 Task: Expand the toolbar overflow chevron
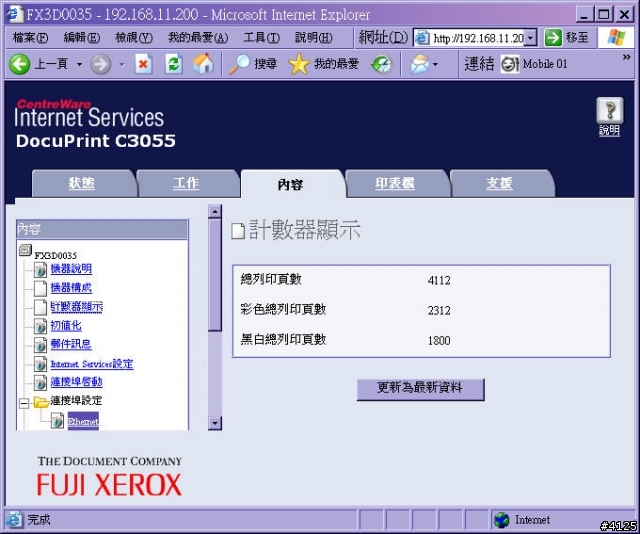tap(627, 57)
